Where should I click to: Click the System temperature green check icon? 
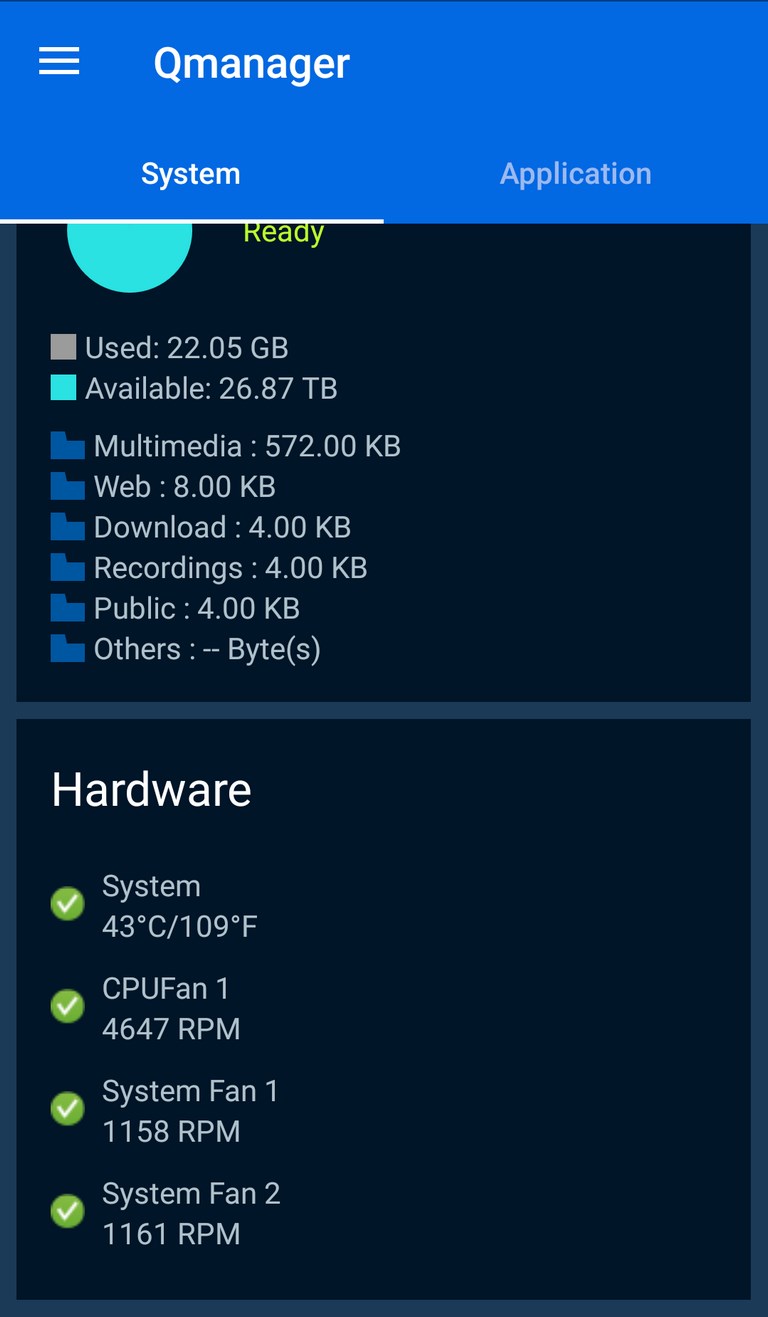click(68, 904)
